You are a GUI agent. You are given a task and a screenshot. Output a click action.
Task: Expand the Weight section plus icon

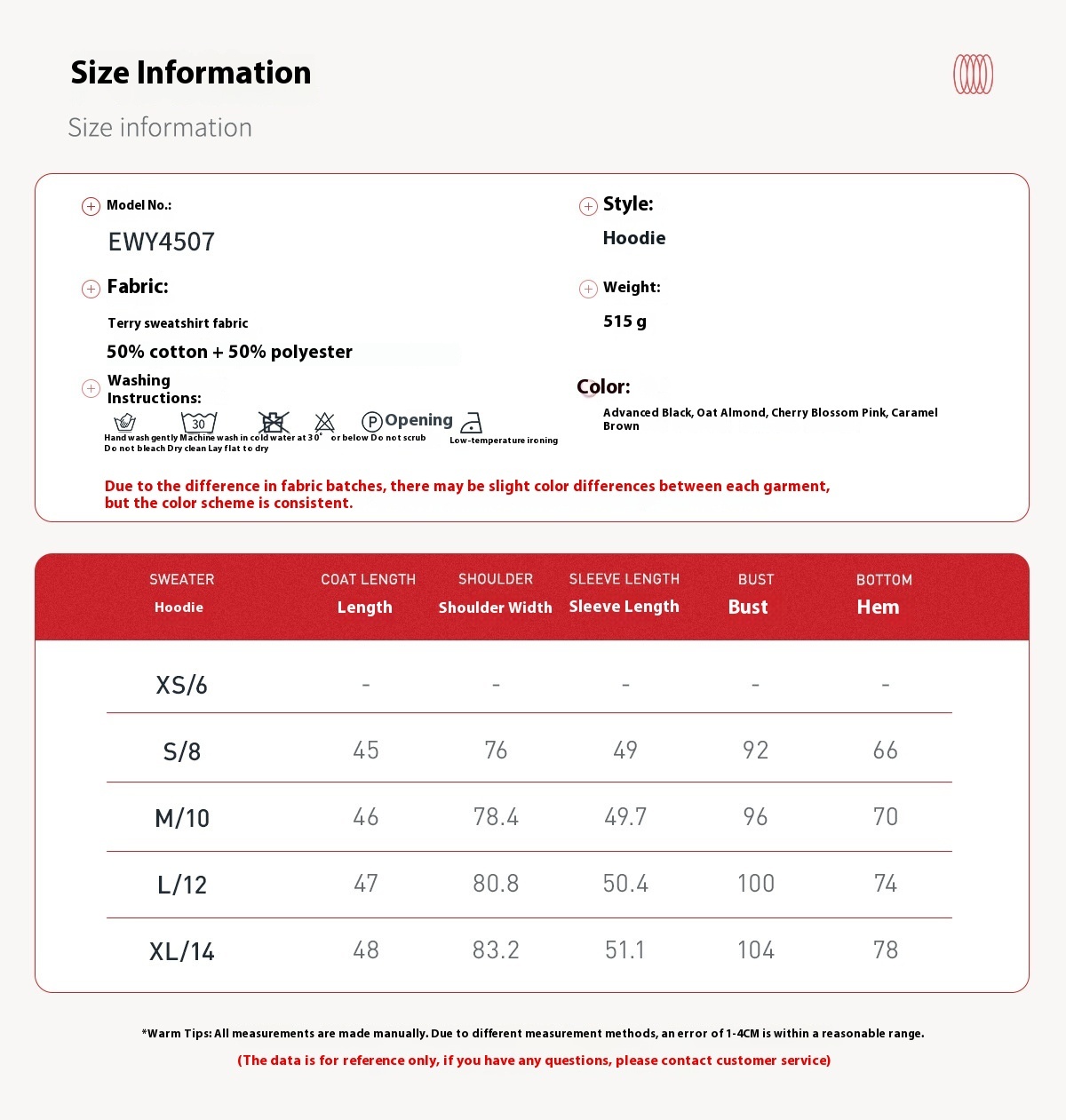[x=588, y=289]
